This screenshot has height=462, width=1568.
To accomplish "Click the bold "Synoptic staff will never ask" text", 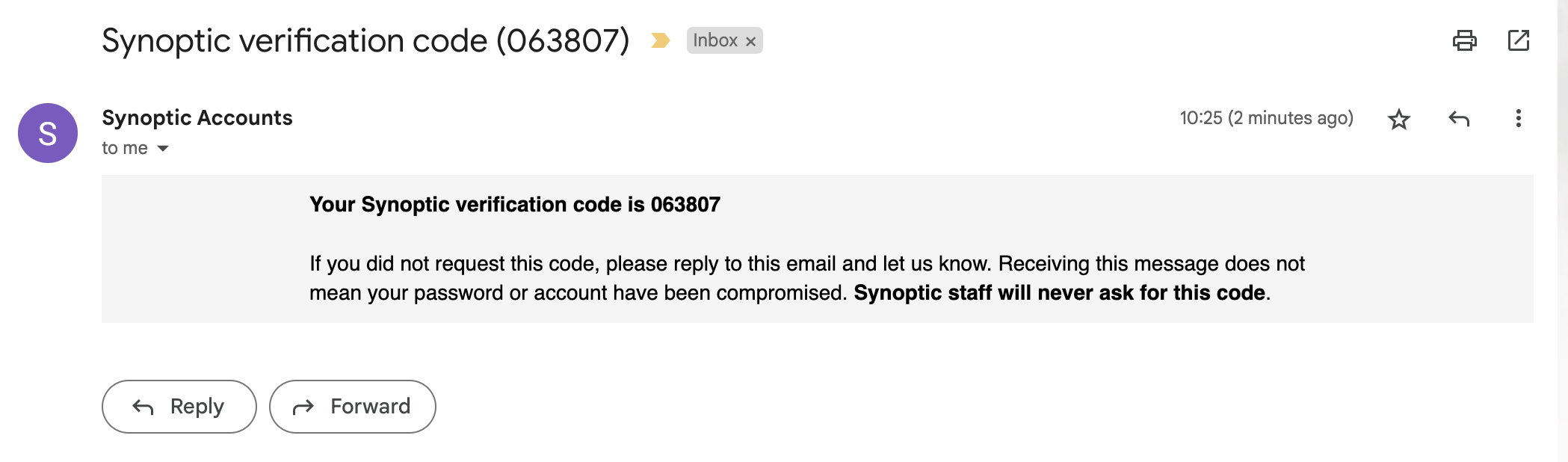I will [1059, 293].
